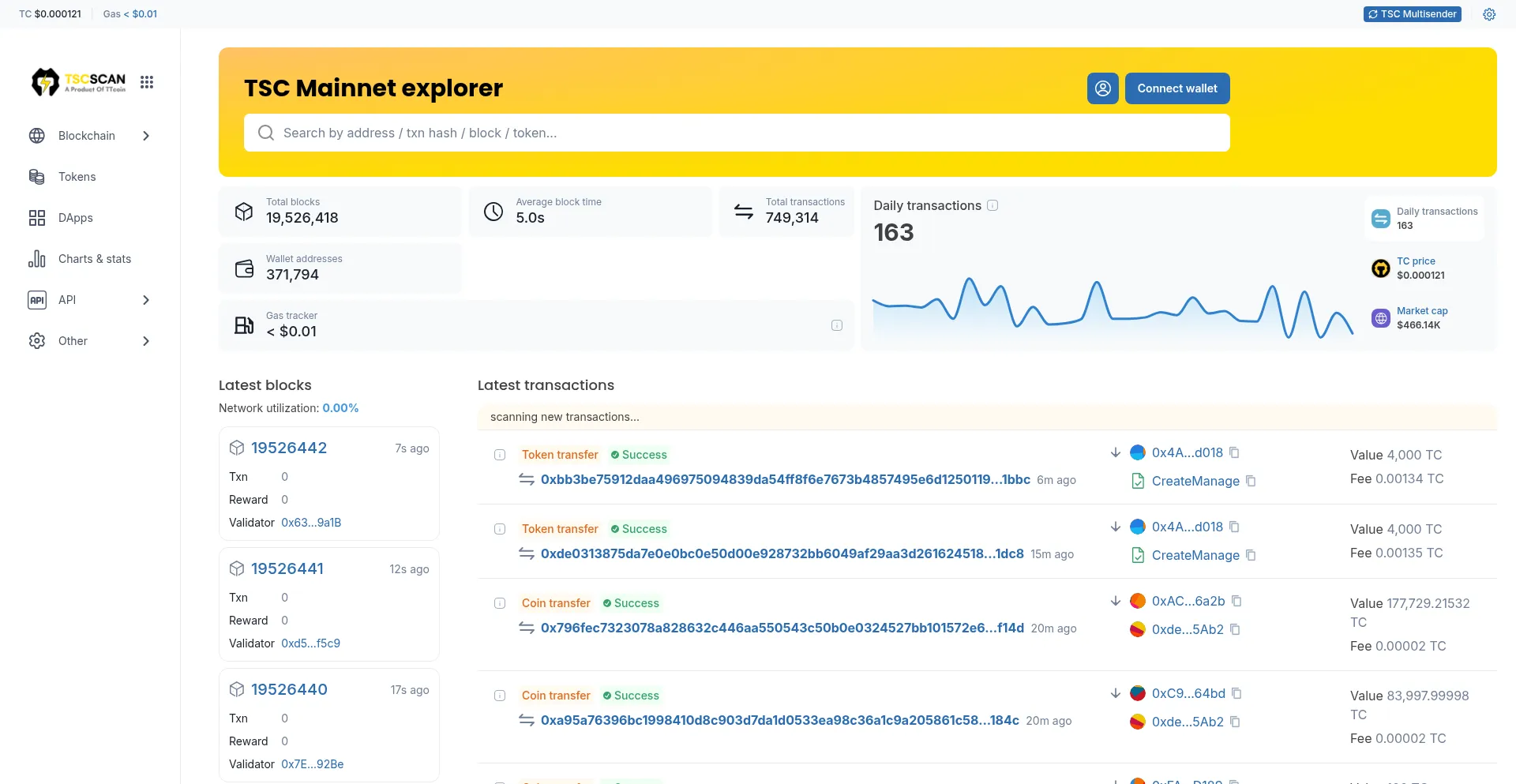This screenshot has height=784, width=1516.
Task: Click the Connect wallet button
Action: [x=1177, y=88]
